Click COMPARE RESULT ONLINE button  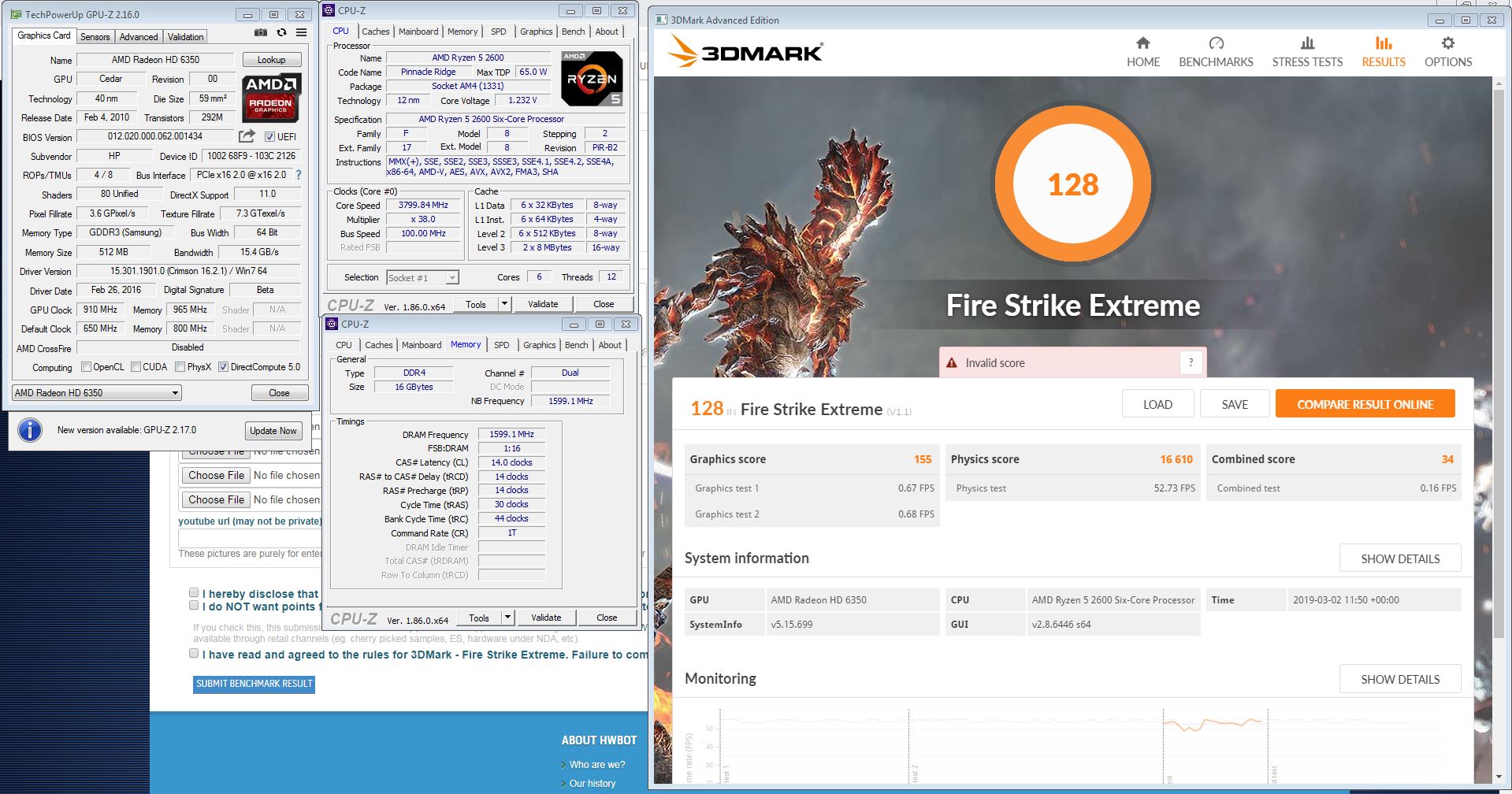(x=1365, y=404)
